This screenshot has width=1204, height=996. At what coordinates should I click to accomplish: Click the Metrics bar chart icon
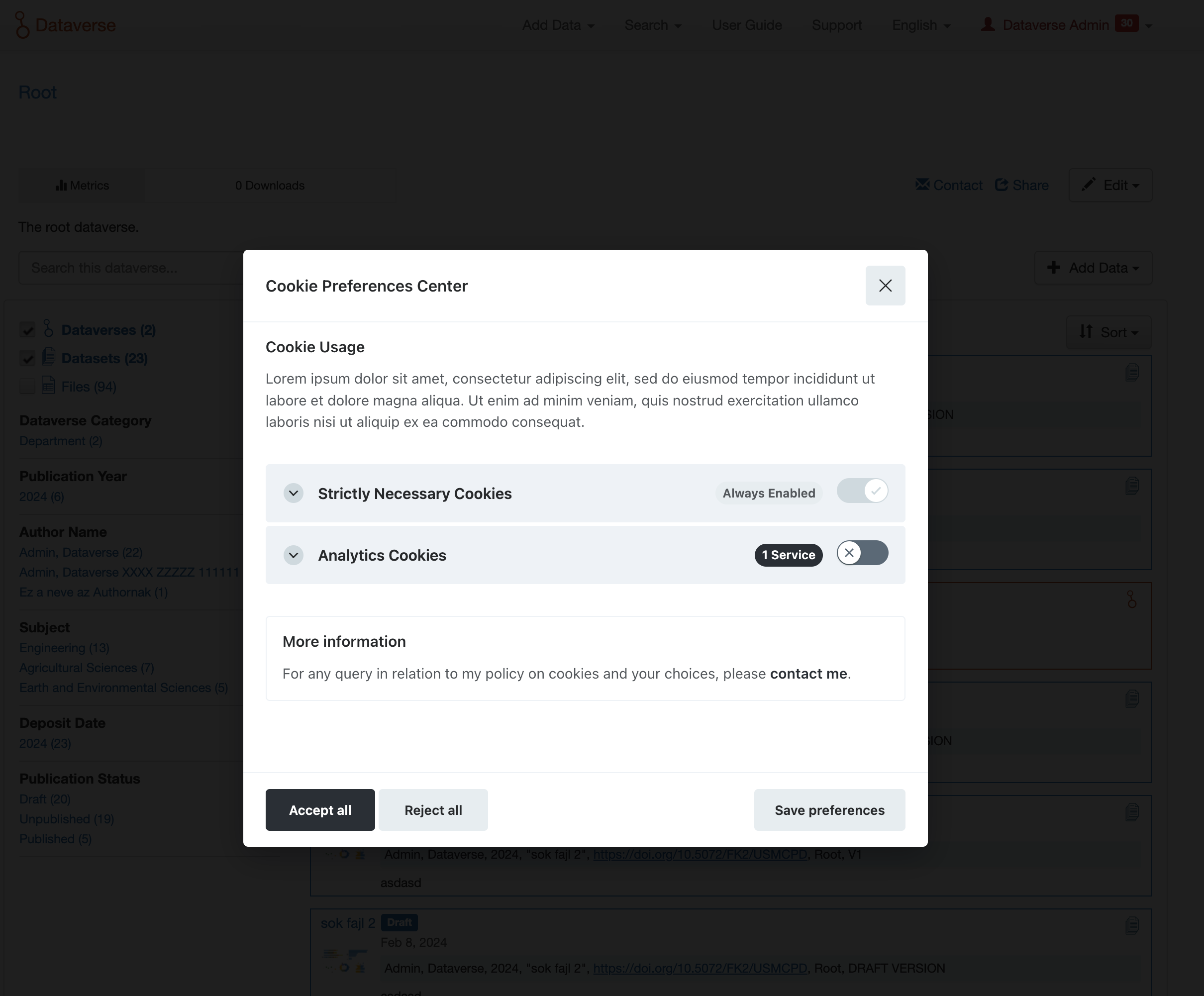tap(61, 185)
